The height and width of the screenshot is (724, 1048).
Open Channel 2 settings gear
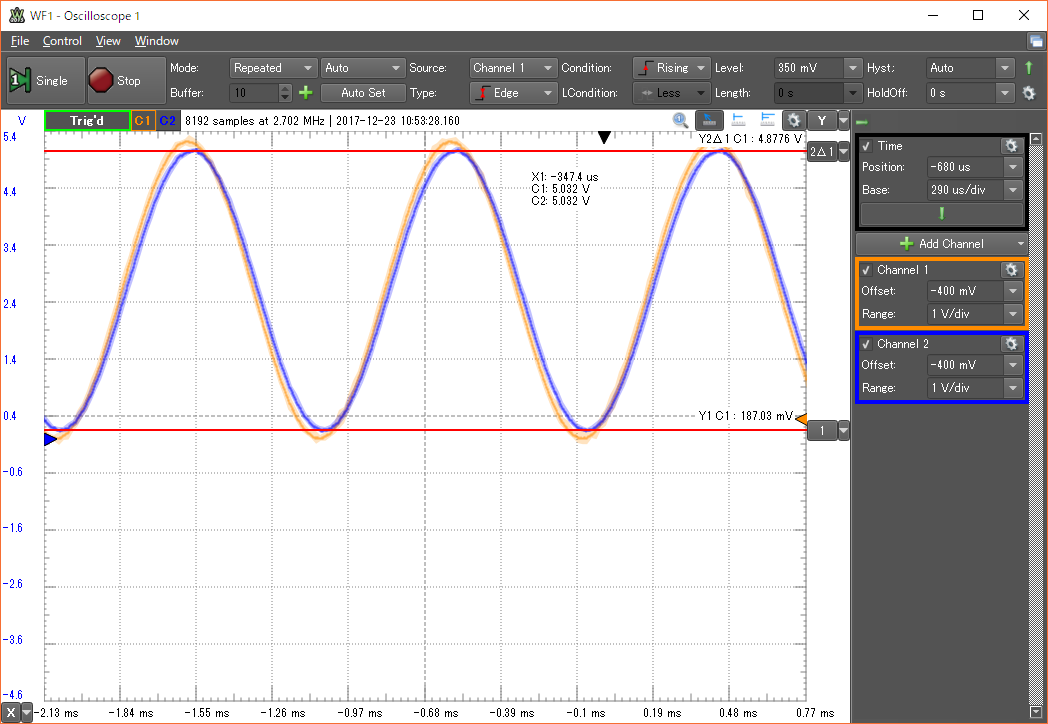1011,344
